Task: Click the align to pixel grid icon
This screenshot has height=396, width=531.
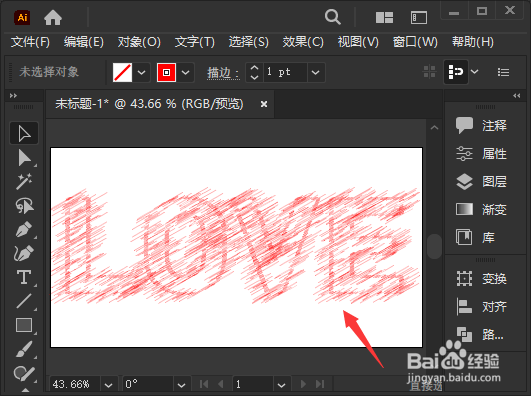Action: pyautogui.click(x=429, y=72)
